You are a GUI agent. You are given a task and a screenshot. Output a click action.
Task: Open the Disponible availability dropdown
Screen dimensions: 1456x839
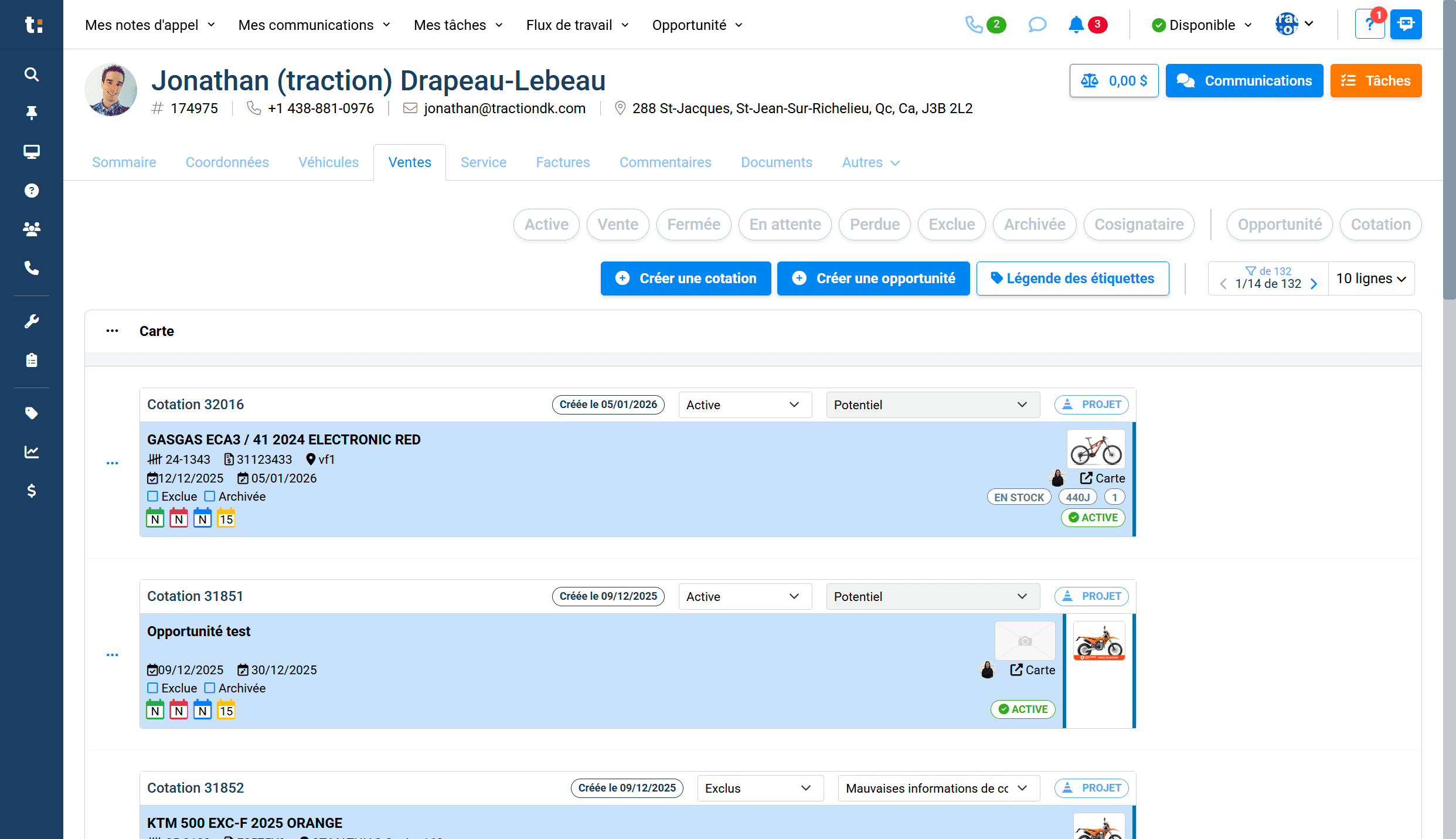1202,25
